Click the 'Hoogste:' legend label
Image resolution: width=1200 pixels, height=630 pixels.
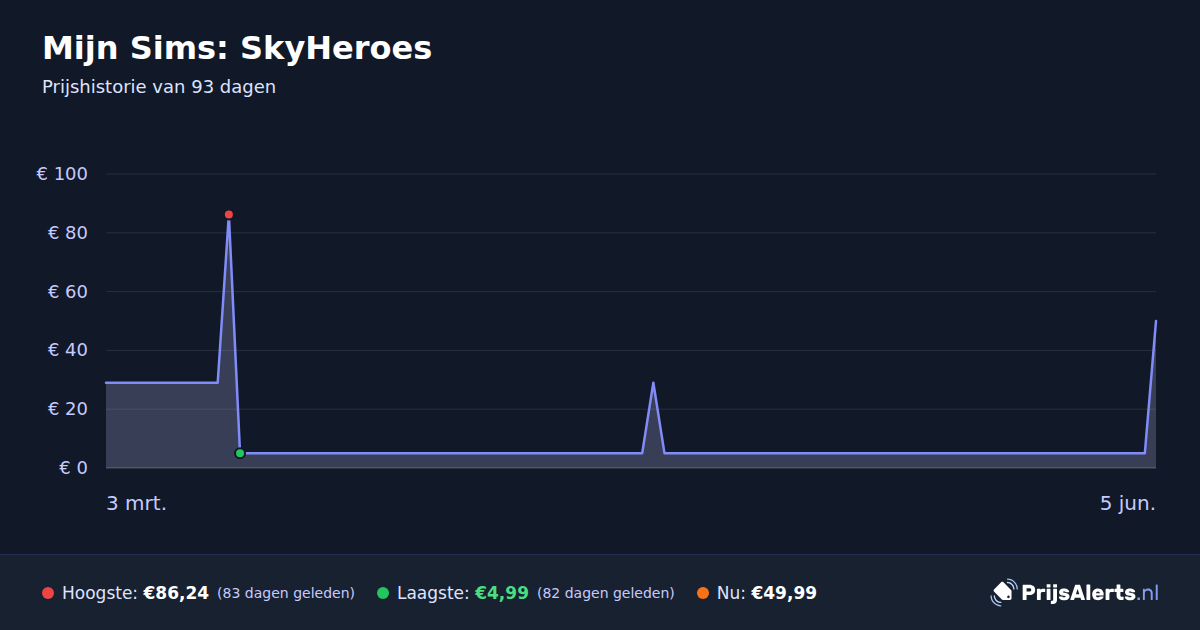pyautogui.click(x=100, y=593)
